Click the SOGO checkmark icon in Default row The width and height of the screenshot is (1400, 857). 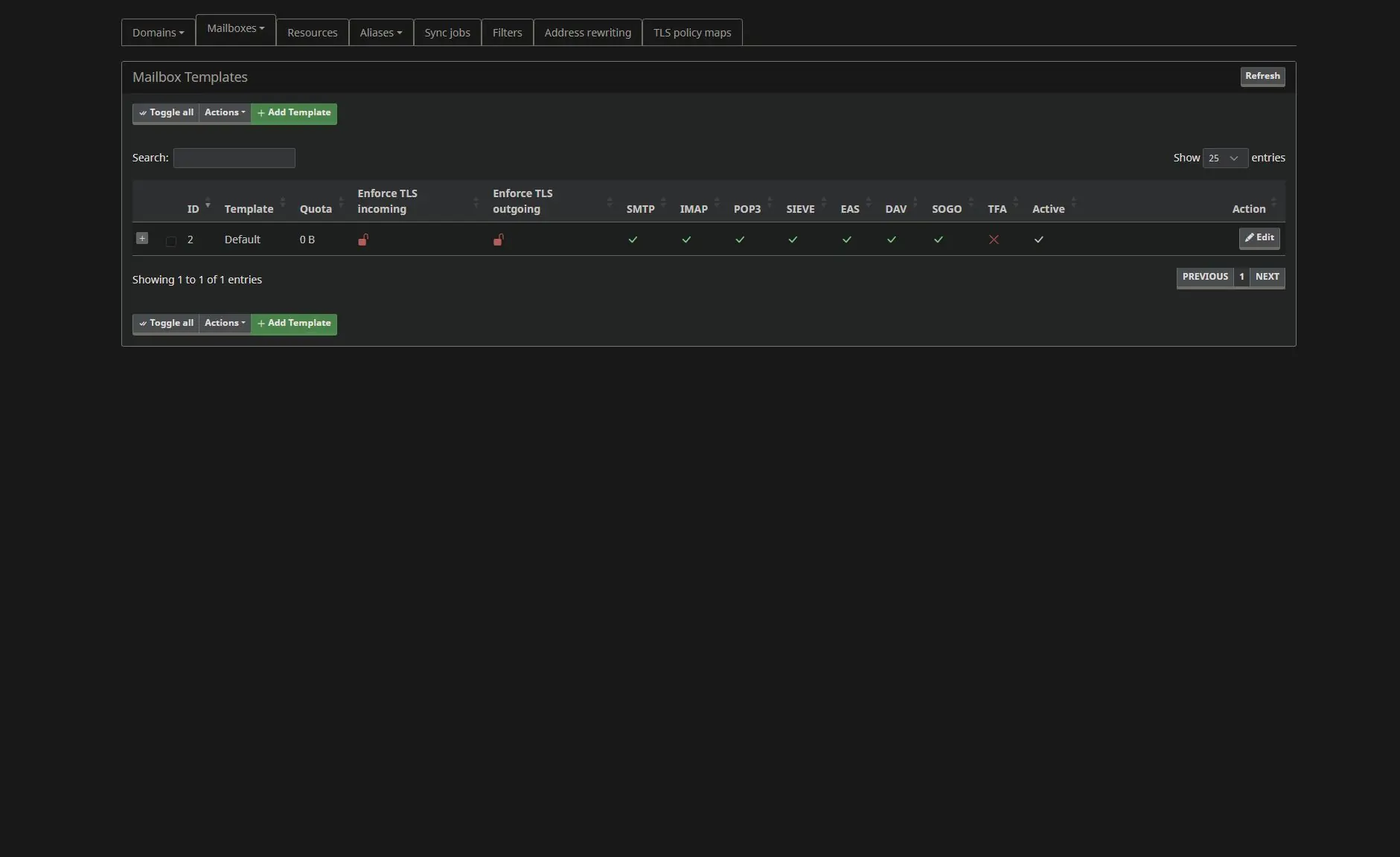pyautogui.click(x=938, y=240)
